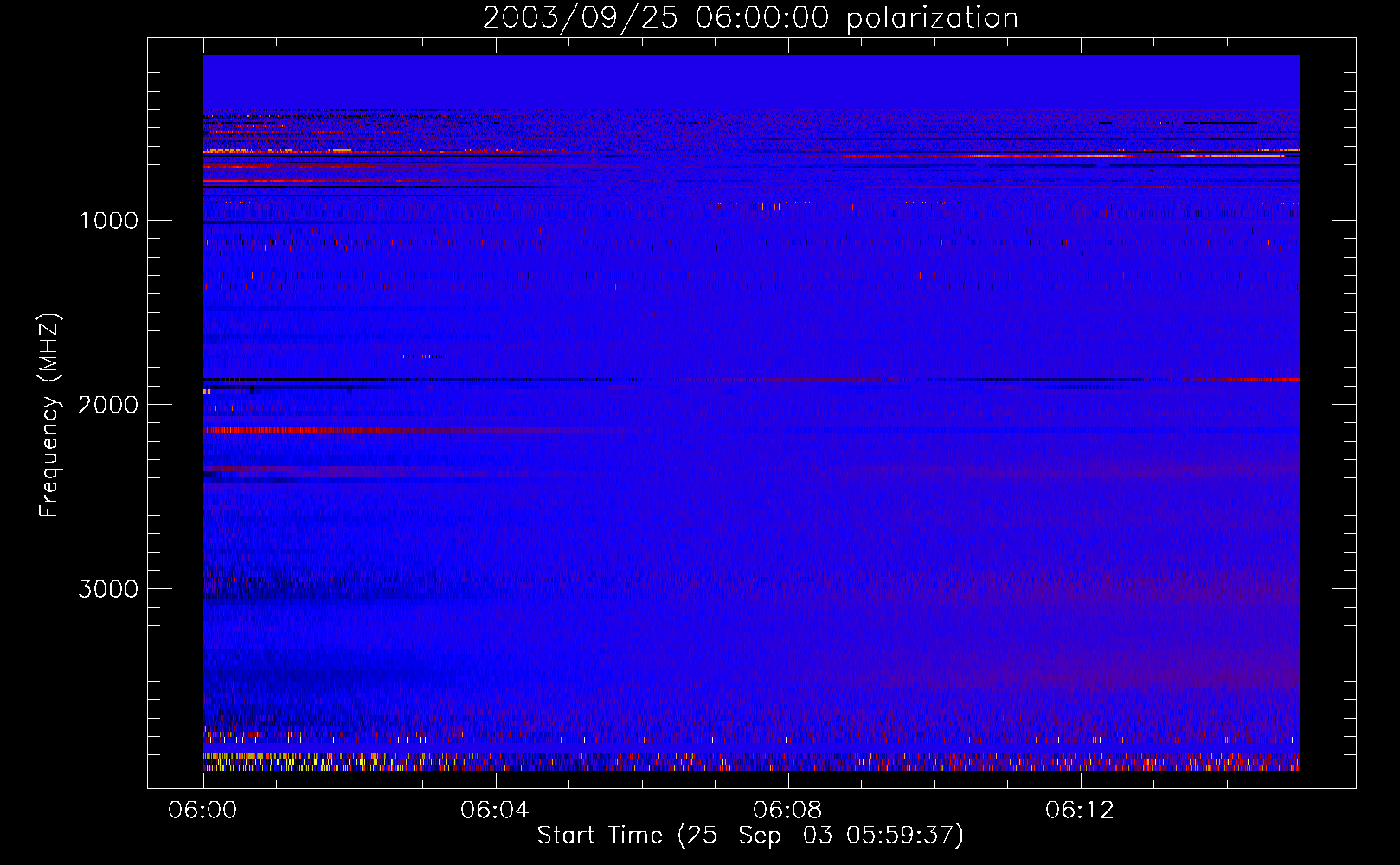Select the 06:08 time tick label
The height and width of the screenshot is (865, 1400).
(787, 811)
